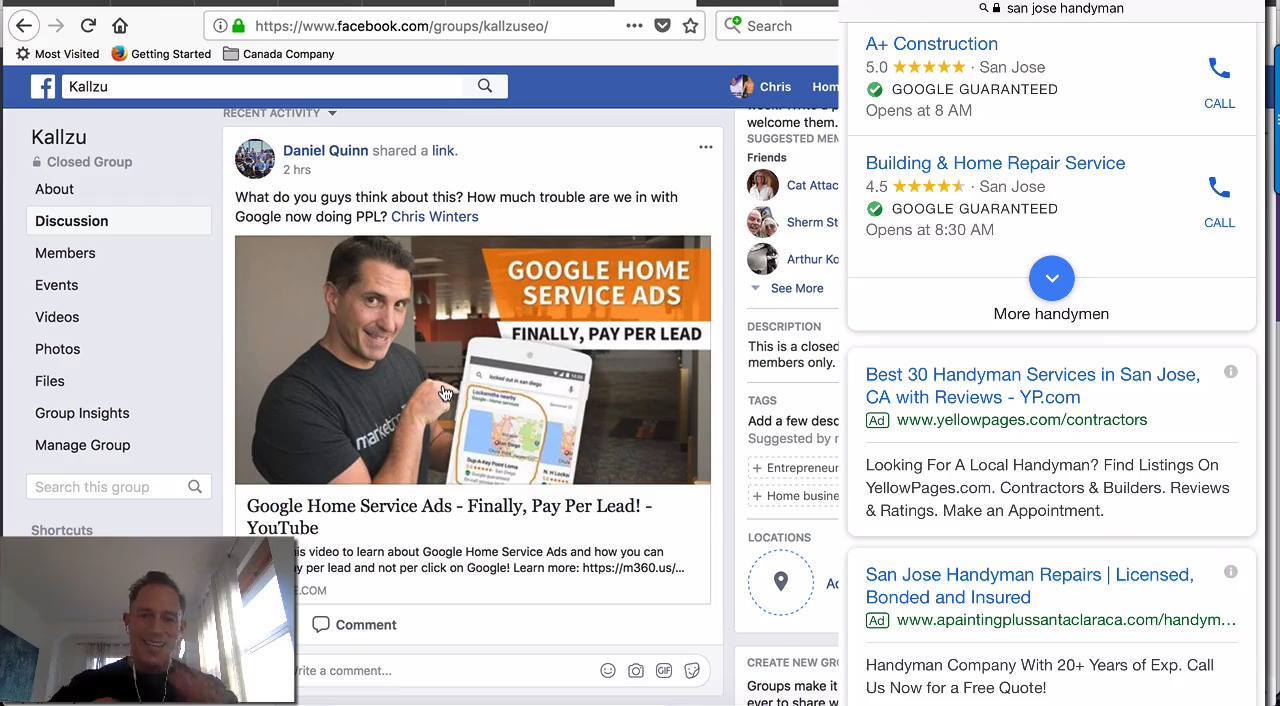Click the sticker icon in comment box
The image size is (1280, 706).
pos(692,671)
